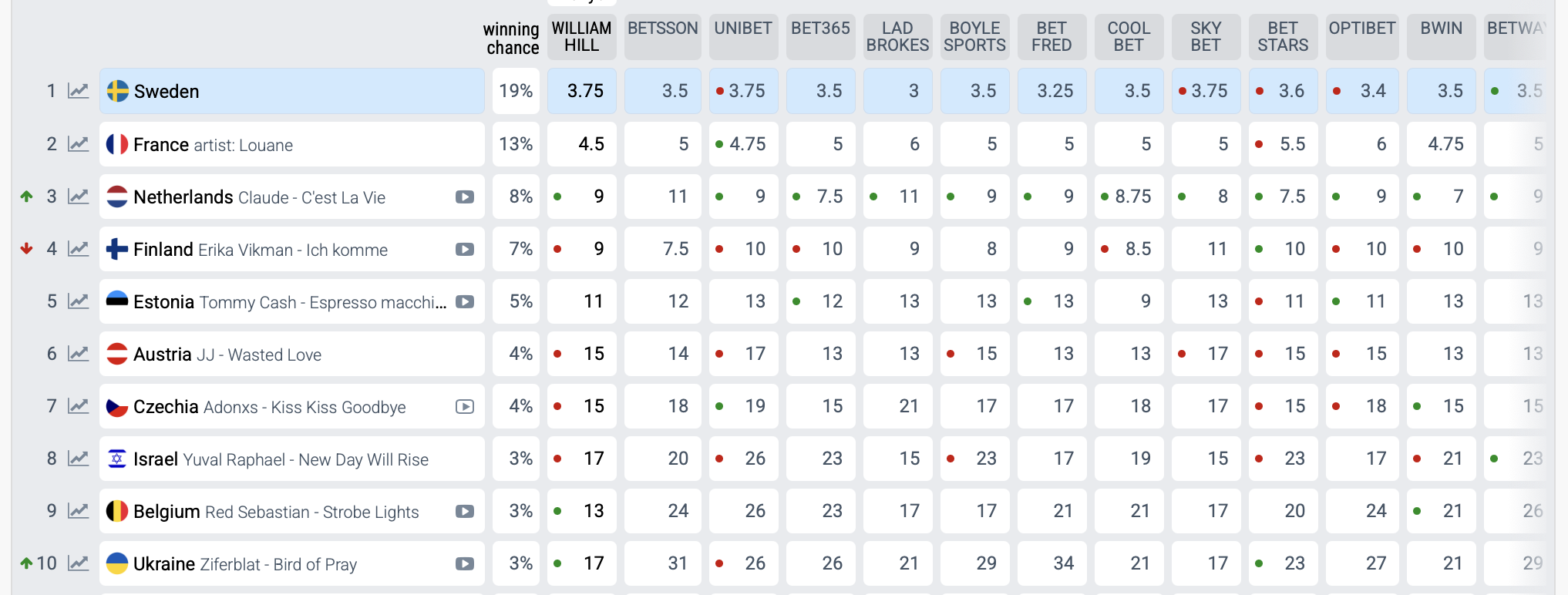The image size is (1568, 595).
Task: Open the trend chart icon for Netherlands
Action: 78,197
